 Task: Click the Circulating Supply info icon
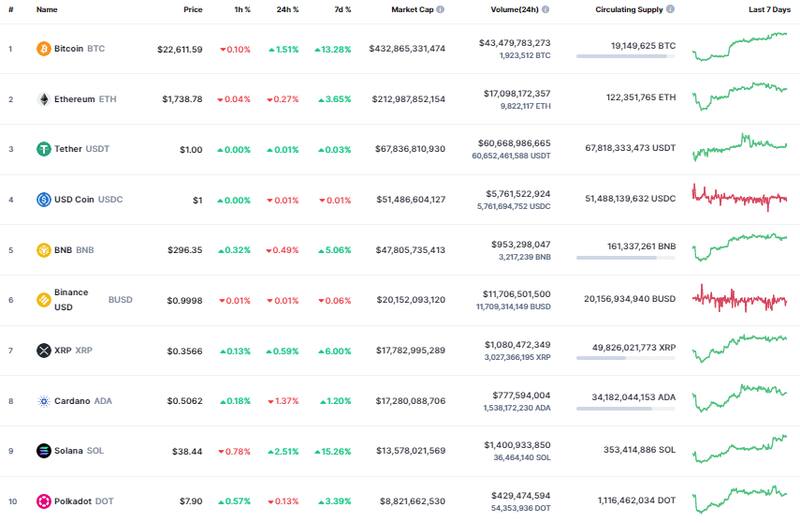(670, 9)
